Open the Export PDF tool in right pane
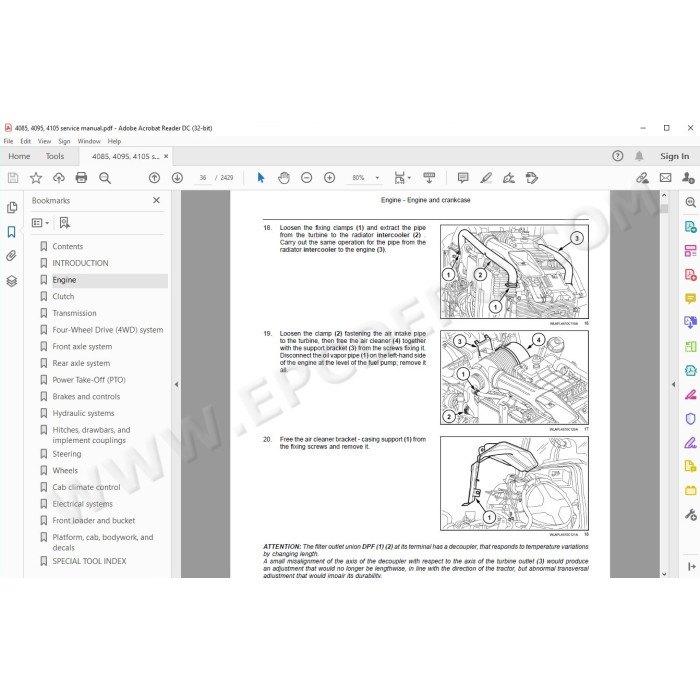Screen dimensions: 700x700 [690, 226]
